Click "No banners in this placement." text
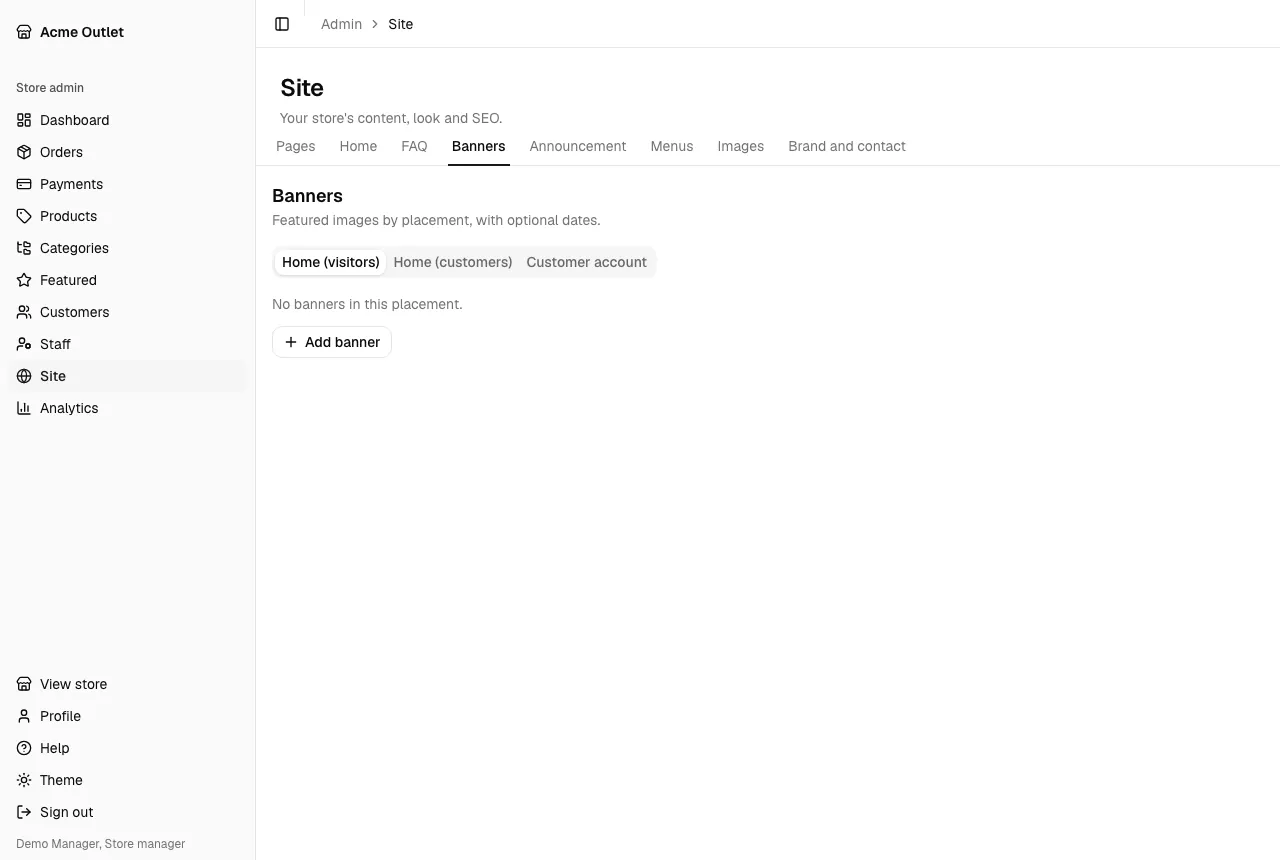 (x=367, y=304)
